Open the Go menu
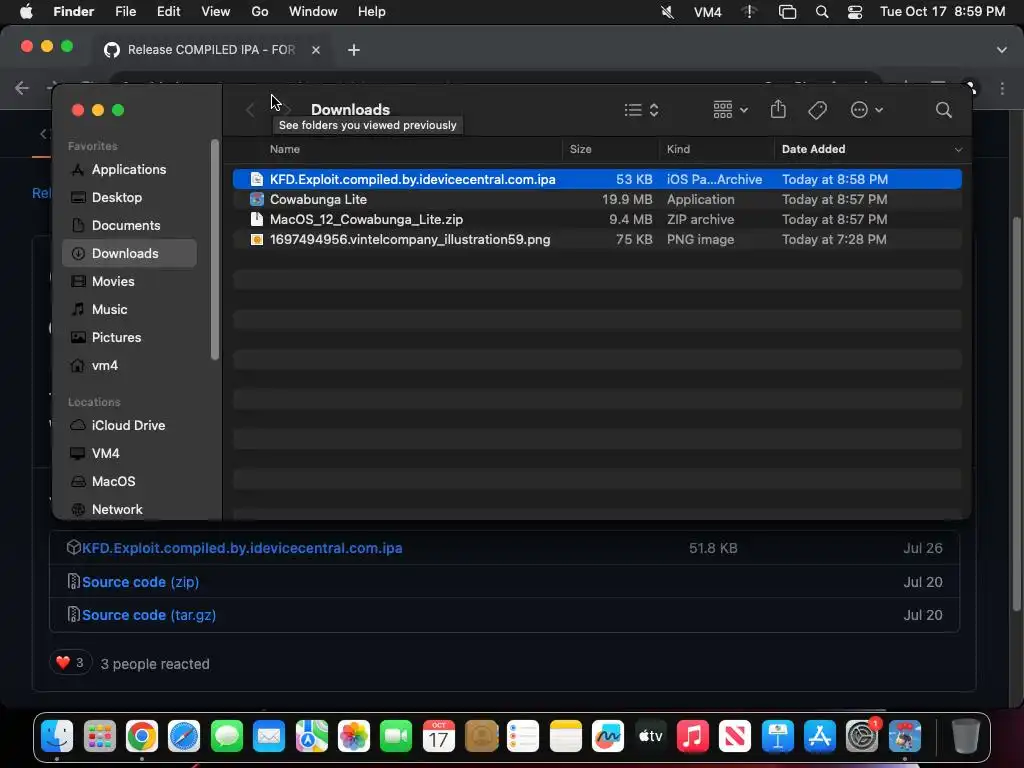The image size is (1024, 768). point(260,12)
